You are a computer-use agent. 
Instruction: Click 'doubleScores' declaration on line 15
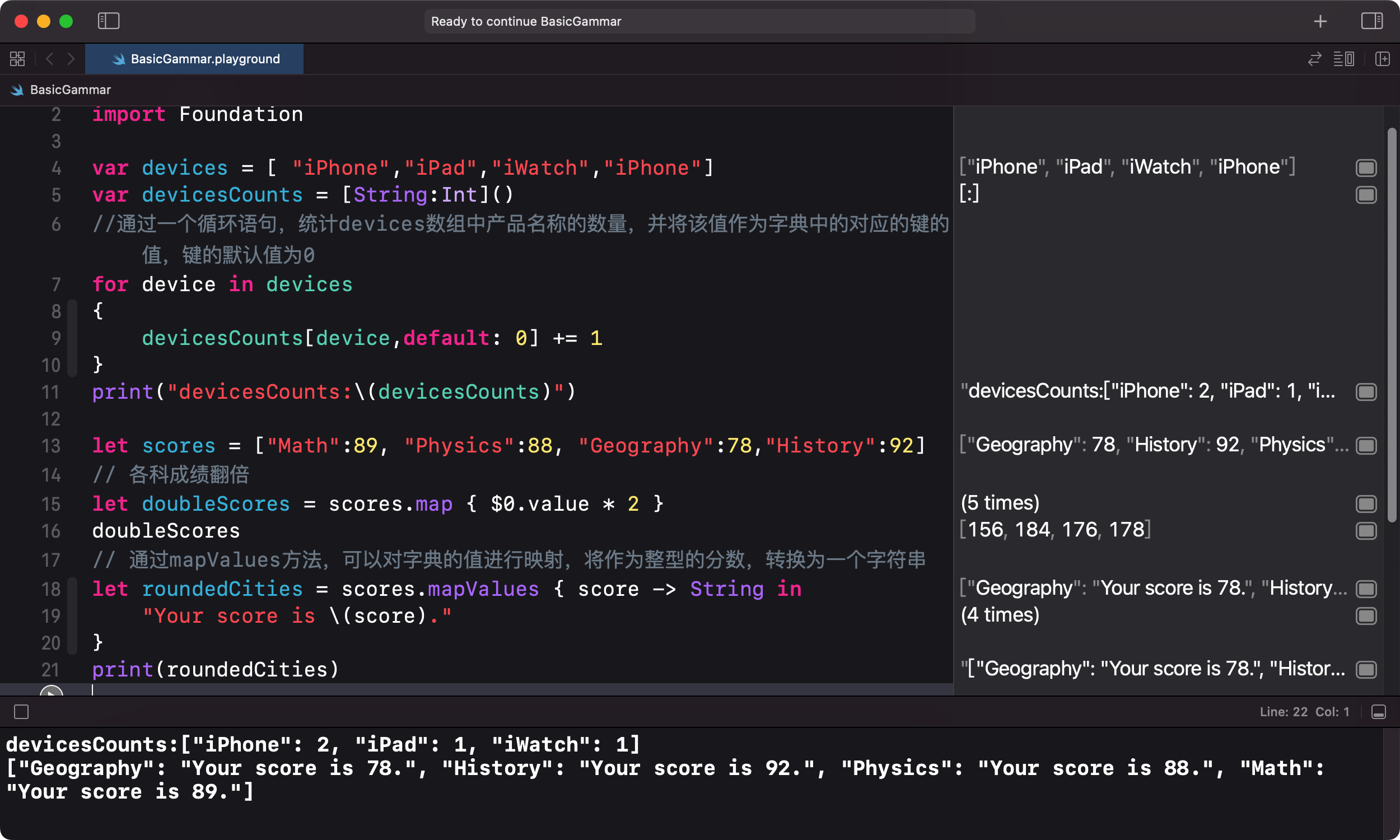216,504
